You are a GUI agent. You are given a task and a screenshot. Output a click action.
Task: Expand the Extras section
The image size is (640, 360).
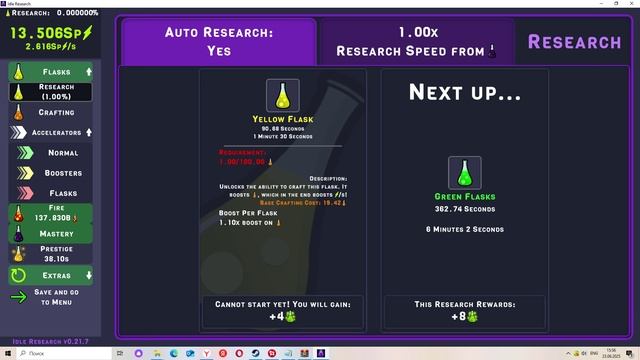coord(51,276)
